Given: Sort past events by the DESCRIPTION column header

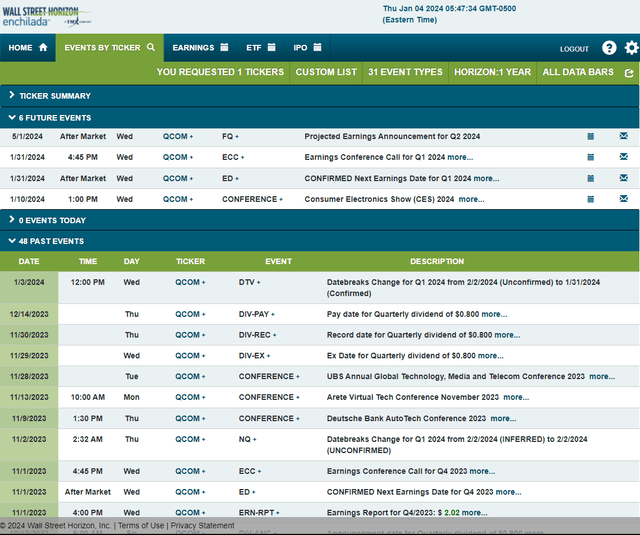Looking at the screenshot, I should 437,262.
